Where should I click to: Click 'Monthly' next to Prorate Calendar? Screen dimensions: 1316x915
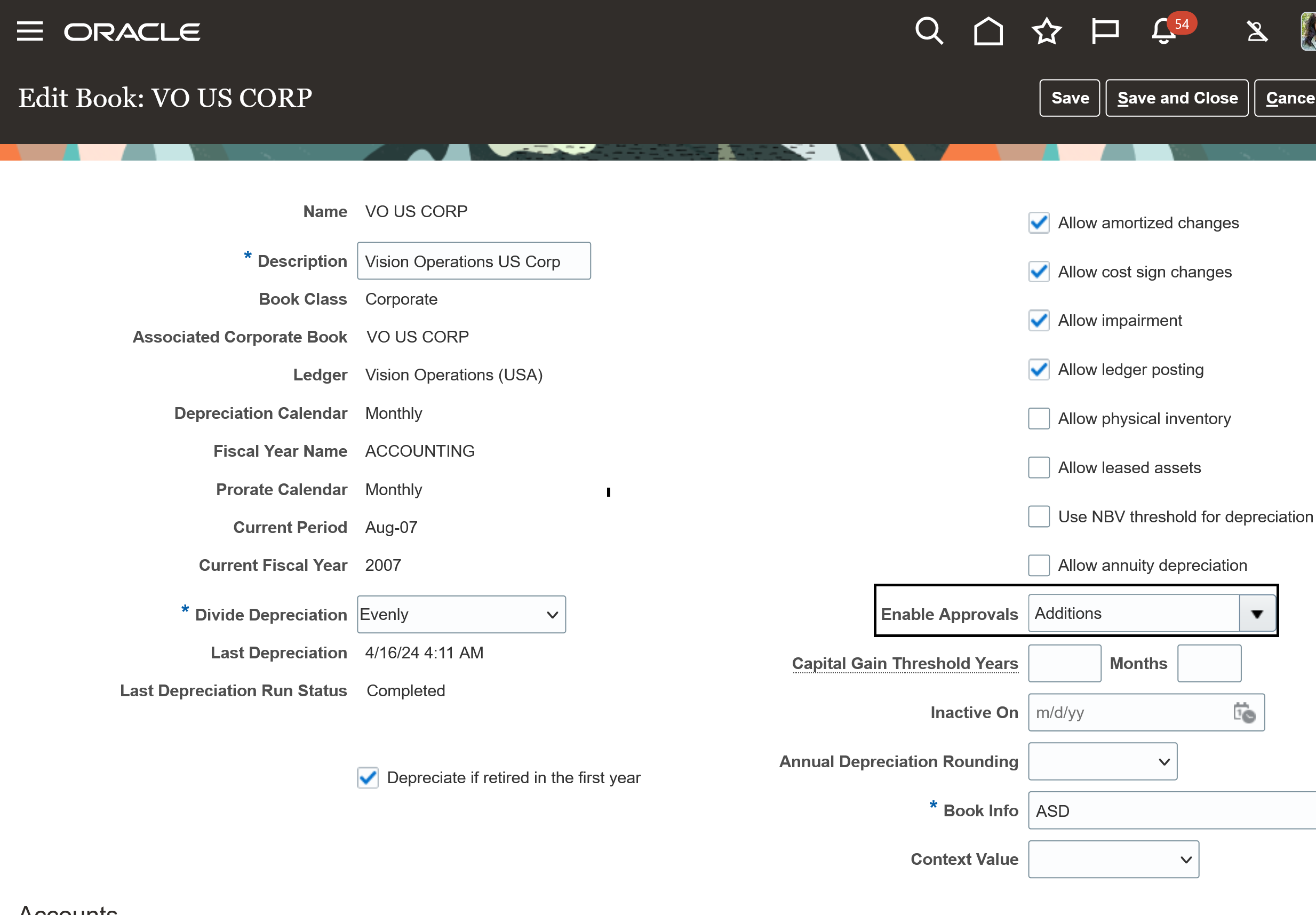(x=394, y=490)
